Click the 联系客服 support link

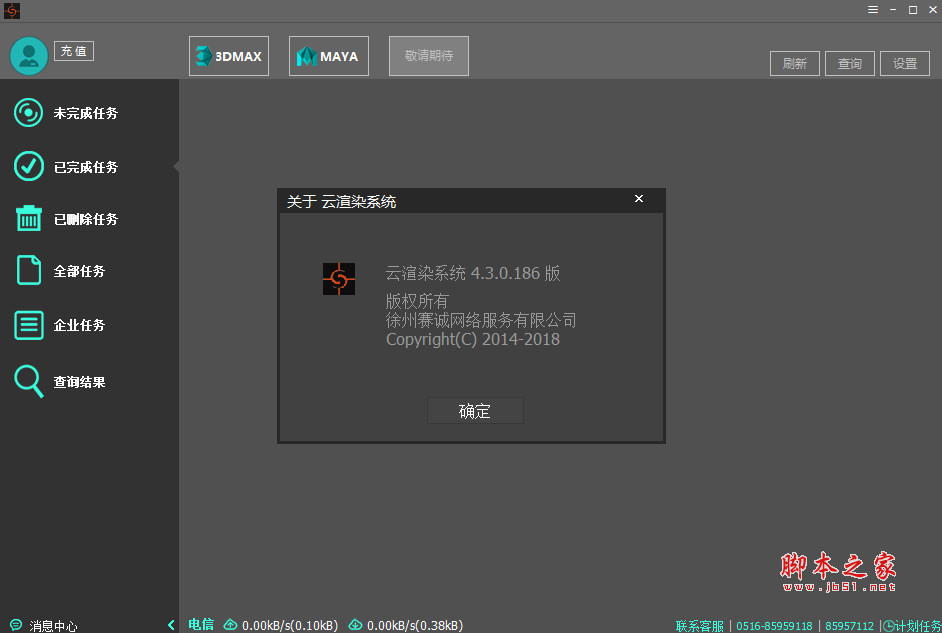699,625
